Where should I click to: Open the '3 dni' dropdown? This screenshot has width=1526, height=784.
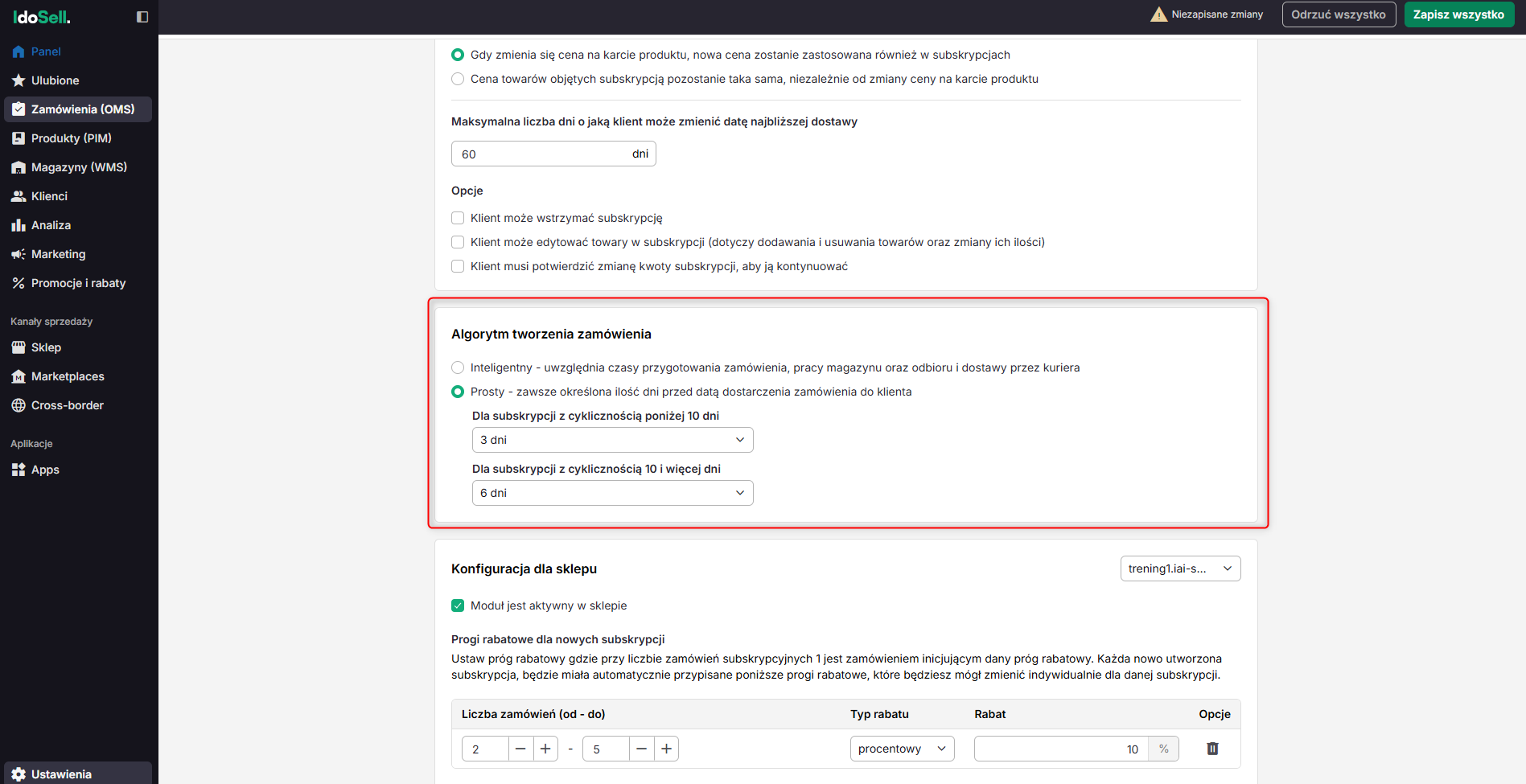pyautogui.click(x=612, y=440)
